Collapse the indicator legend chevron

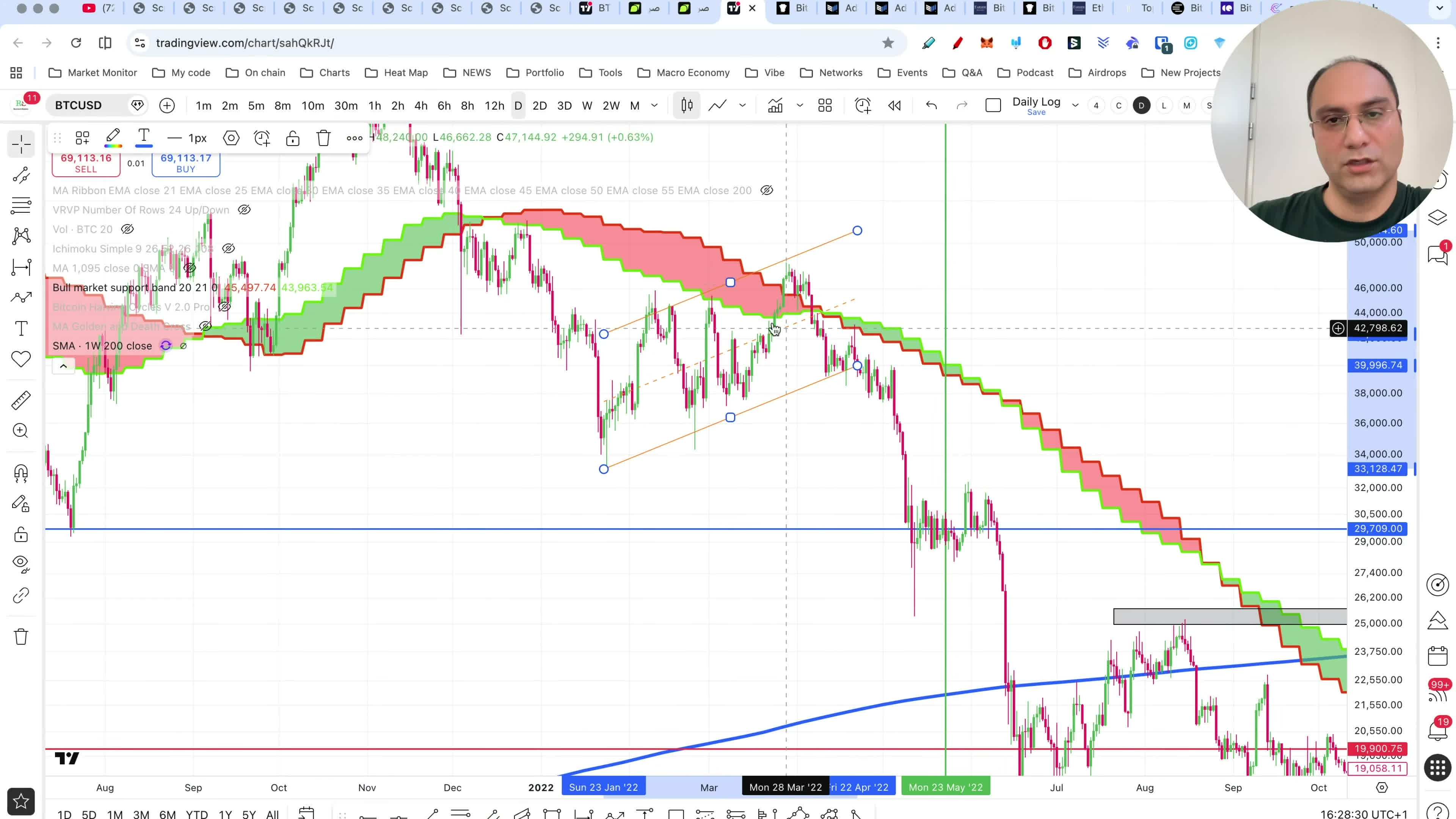[63, 366]
